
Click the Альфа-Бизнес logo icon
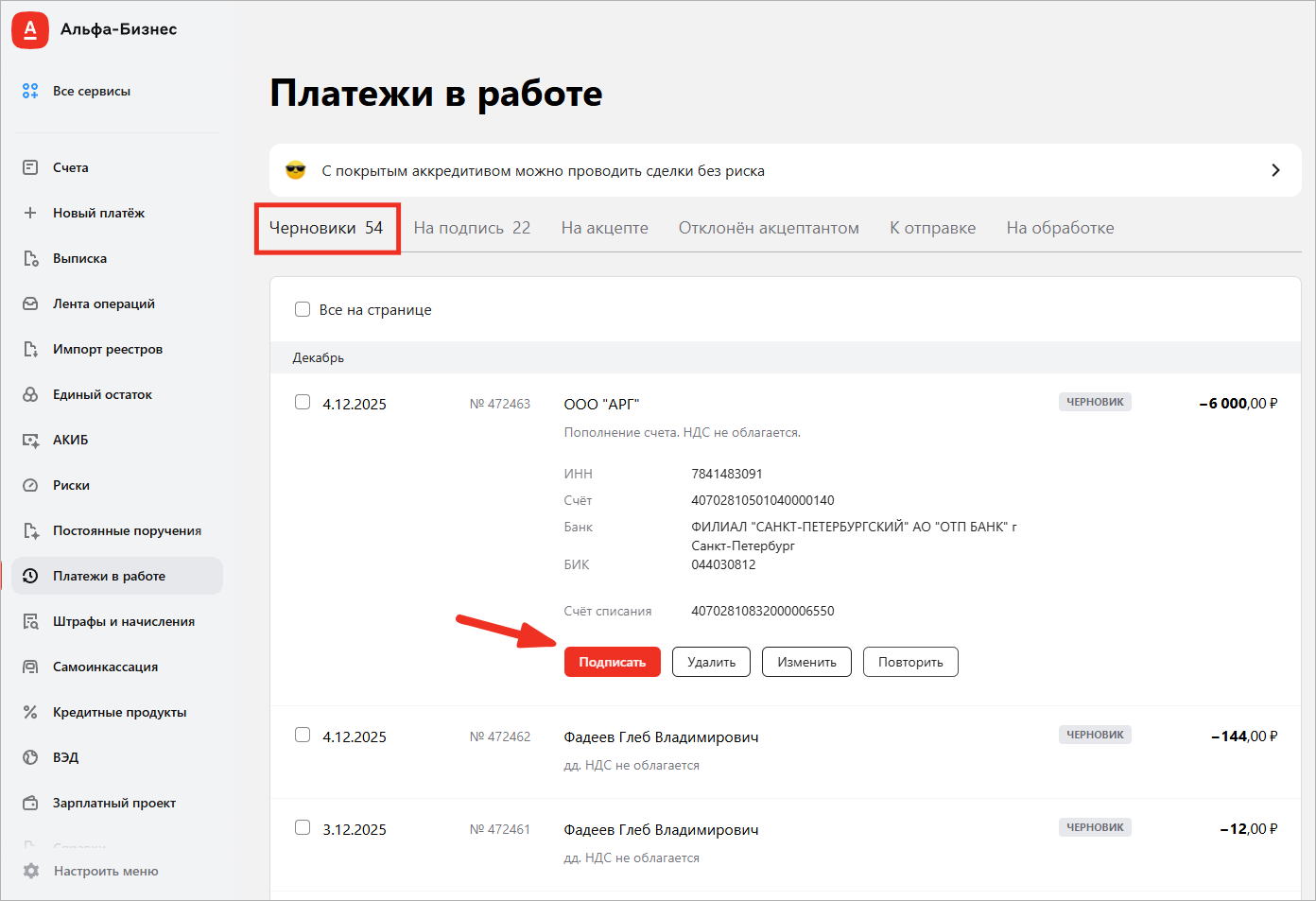tap(30, 30)
